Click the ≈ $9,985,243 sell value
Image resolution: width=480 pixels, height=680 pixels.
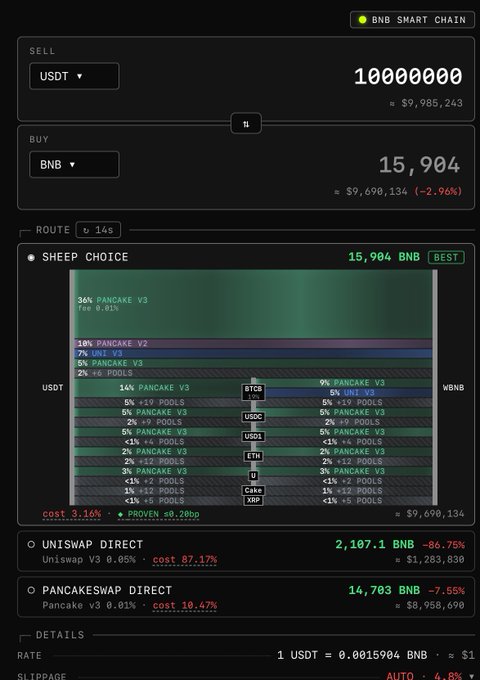tap(426, 103)
